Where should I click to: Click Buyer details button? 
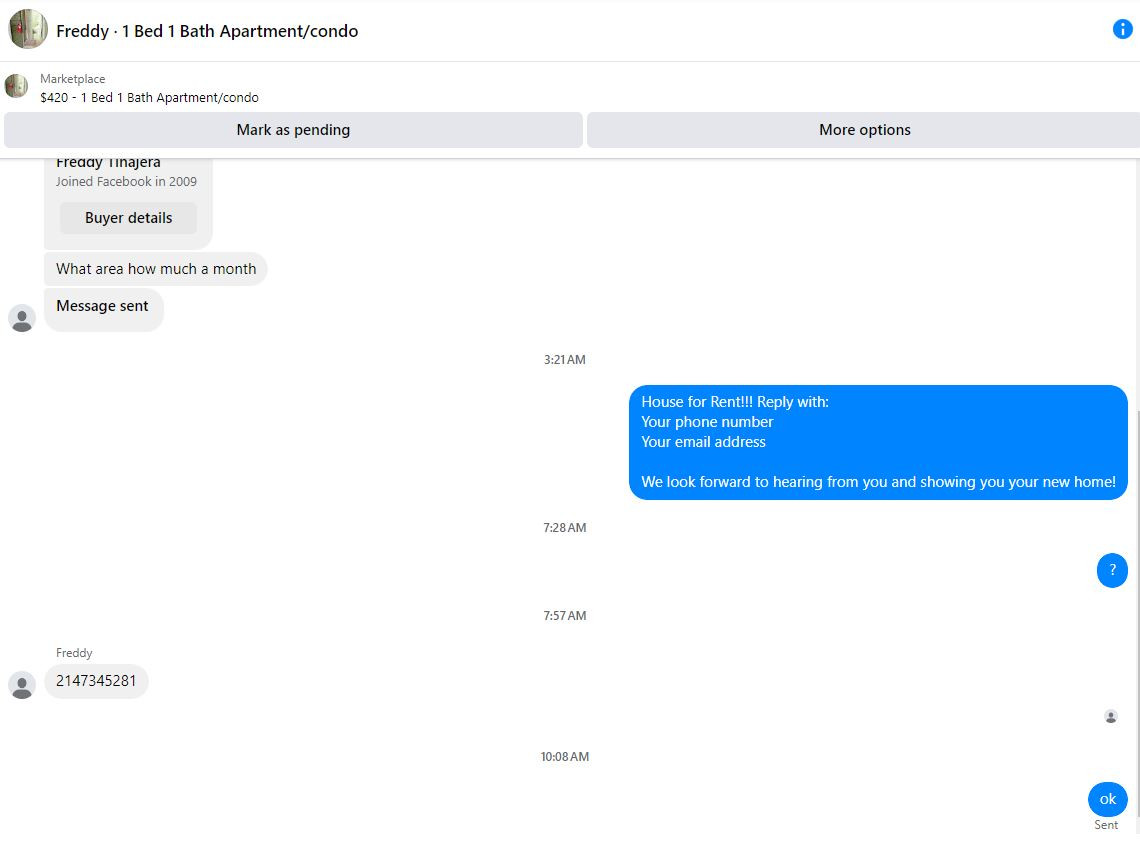129,218
